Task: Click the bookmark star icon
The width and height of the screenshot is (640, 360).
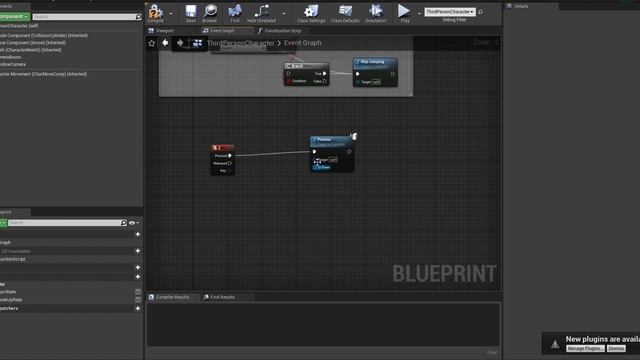Action: click(152, 43)
